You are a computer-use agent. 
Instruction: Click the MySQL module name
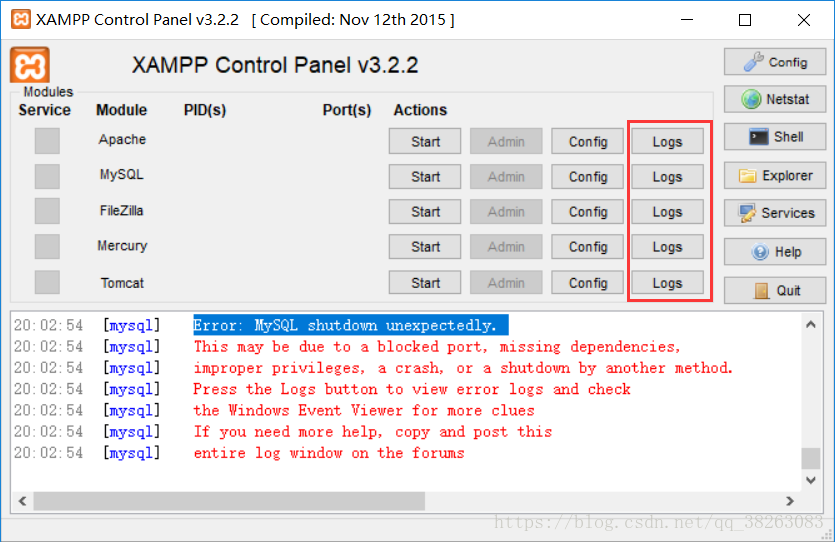tap(121, 175)
